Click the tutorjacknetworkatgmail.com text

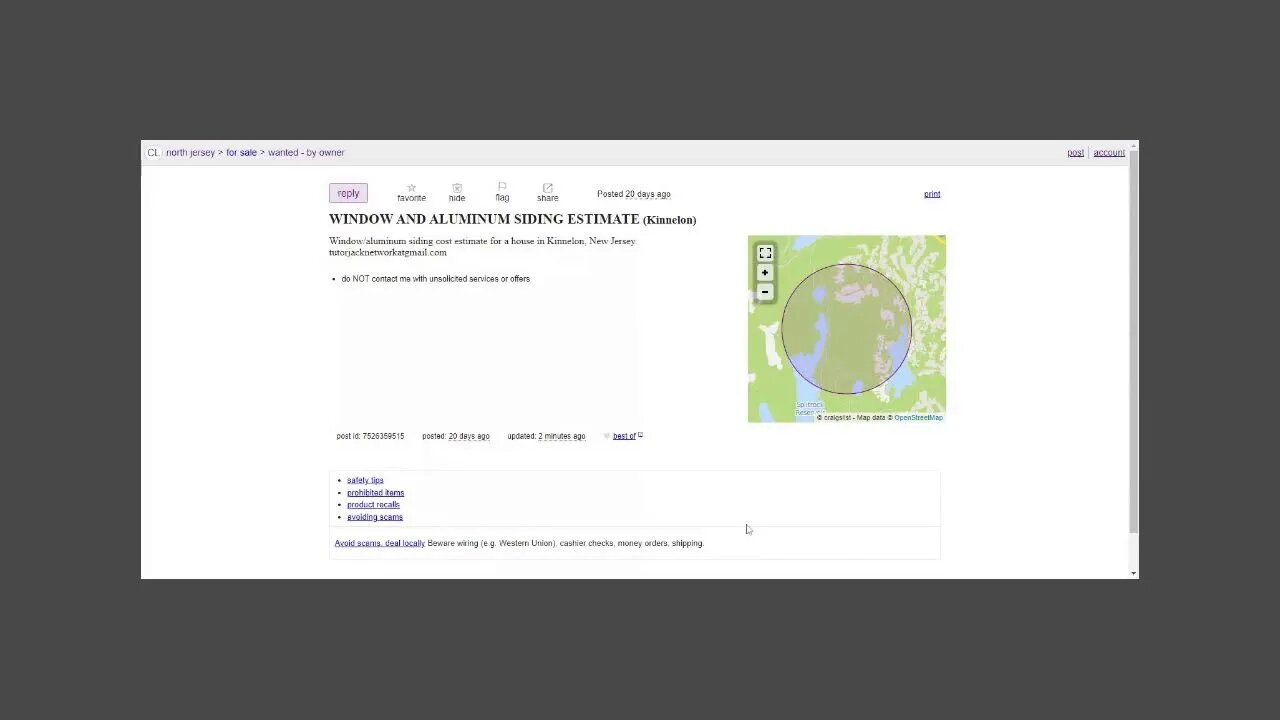pos(388,252)
